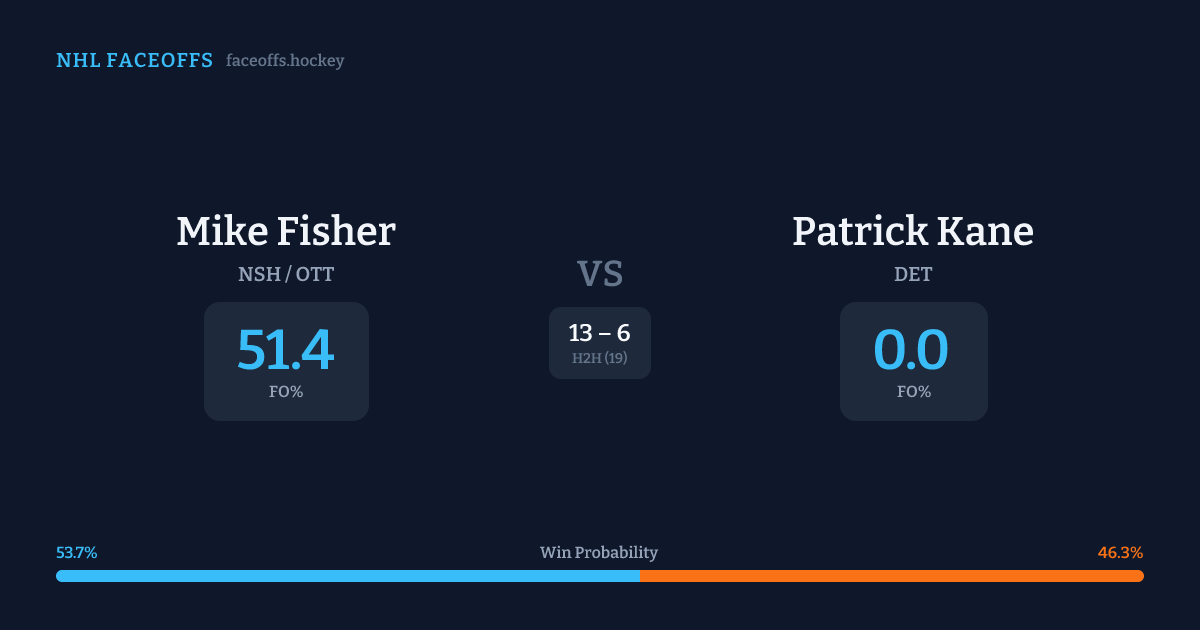Click the 13 – 6 head-to-head score
The width and height of the screenshot is (1200, 630).
pyautogui.click(x=600, y=334)
